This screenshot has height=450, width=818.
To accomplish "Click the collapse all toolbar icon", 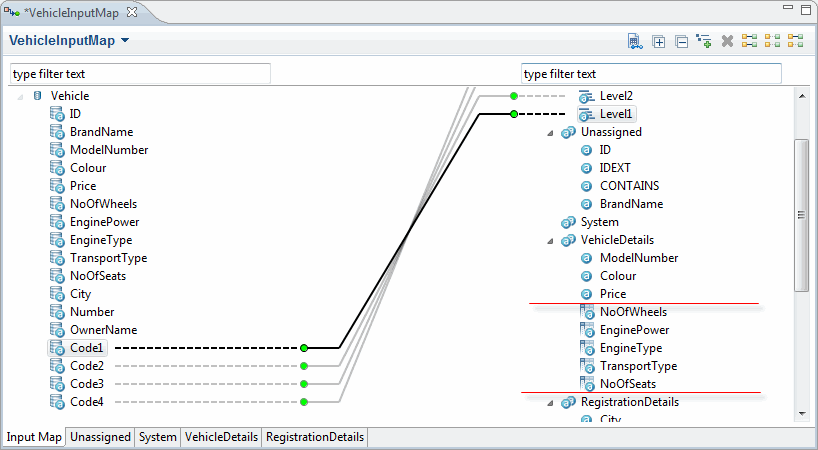I will 681,42.
